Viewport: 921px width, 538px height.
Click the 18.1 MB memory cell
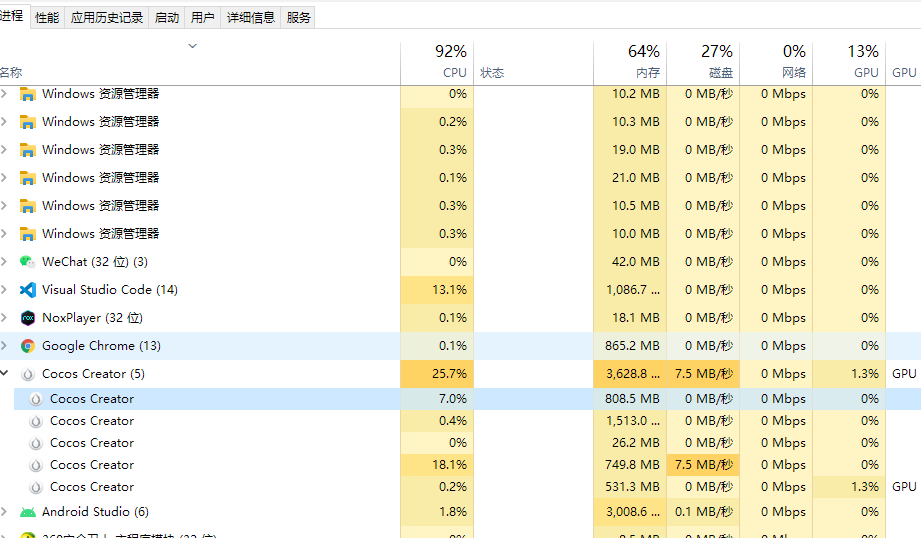pyautogui.click(x=630, y=318)
